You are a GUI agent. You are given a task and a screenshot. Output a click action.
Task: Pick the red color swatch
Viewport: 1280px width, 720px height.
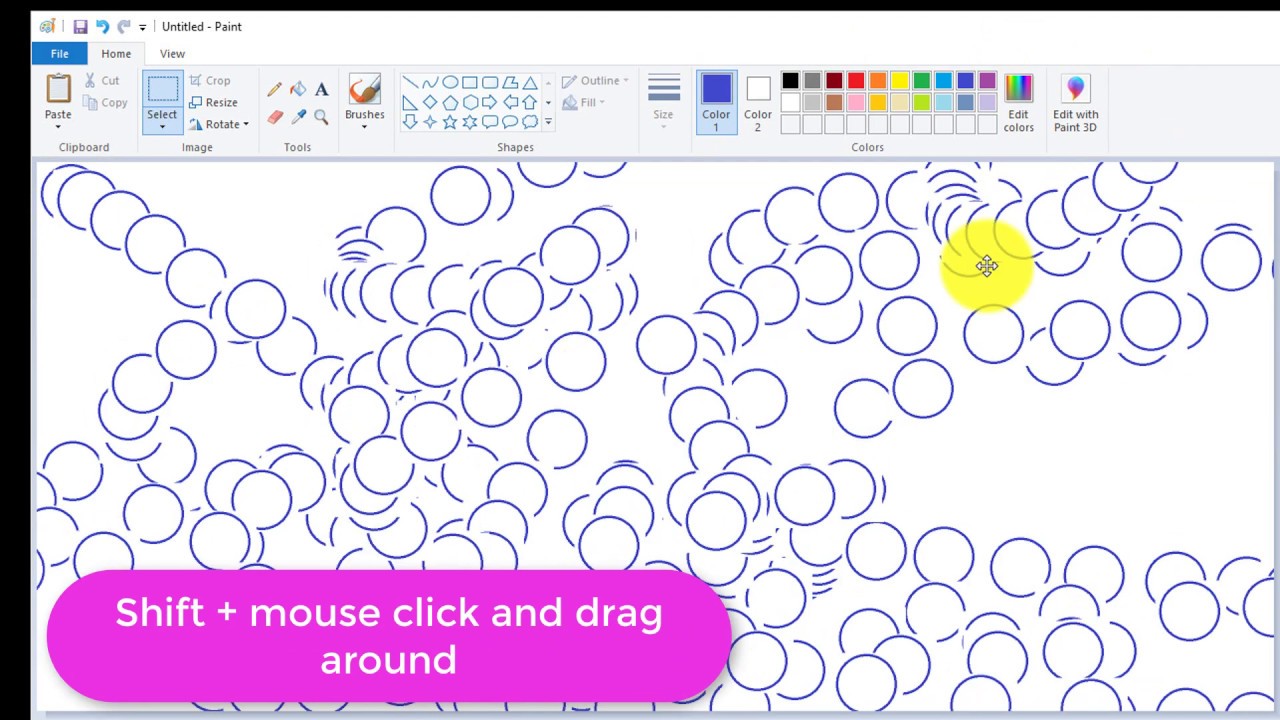pos(856,81)
